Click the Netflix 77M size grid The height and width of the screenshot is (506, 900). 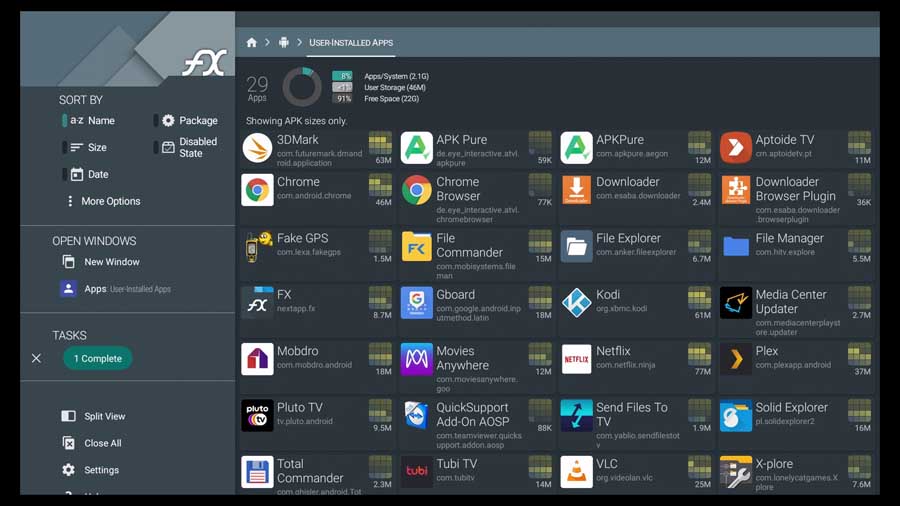pos(699,354)
